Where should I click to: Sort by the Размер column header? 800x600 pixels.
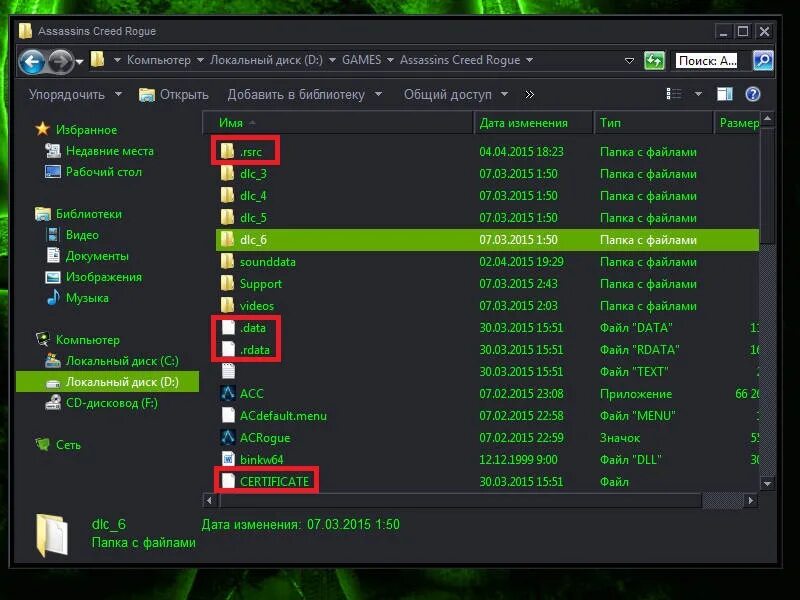point(737,123)
